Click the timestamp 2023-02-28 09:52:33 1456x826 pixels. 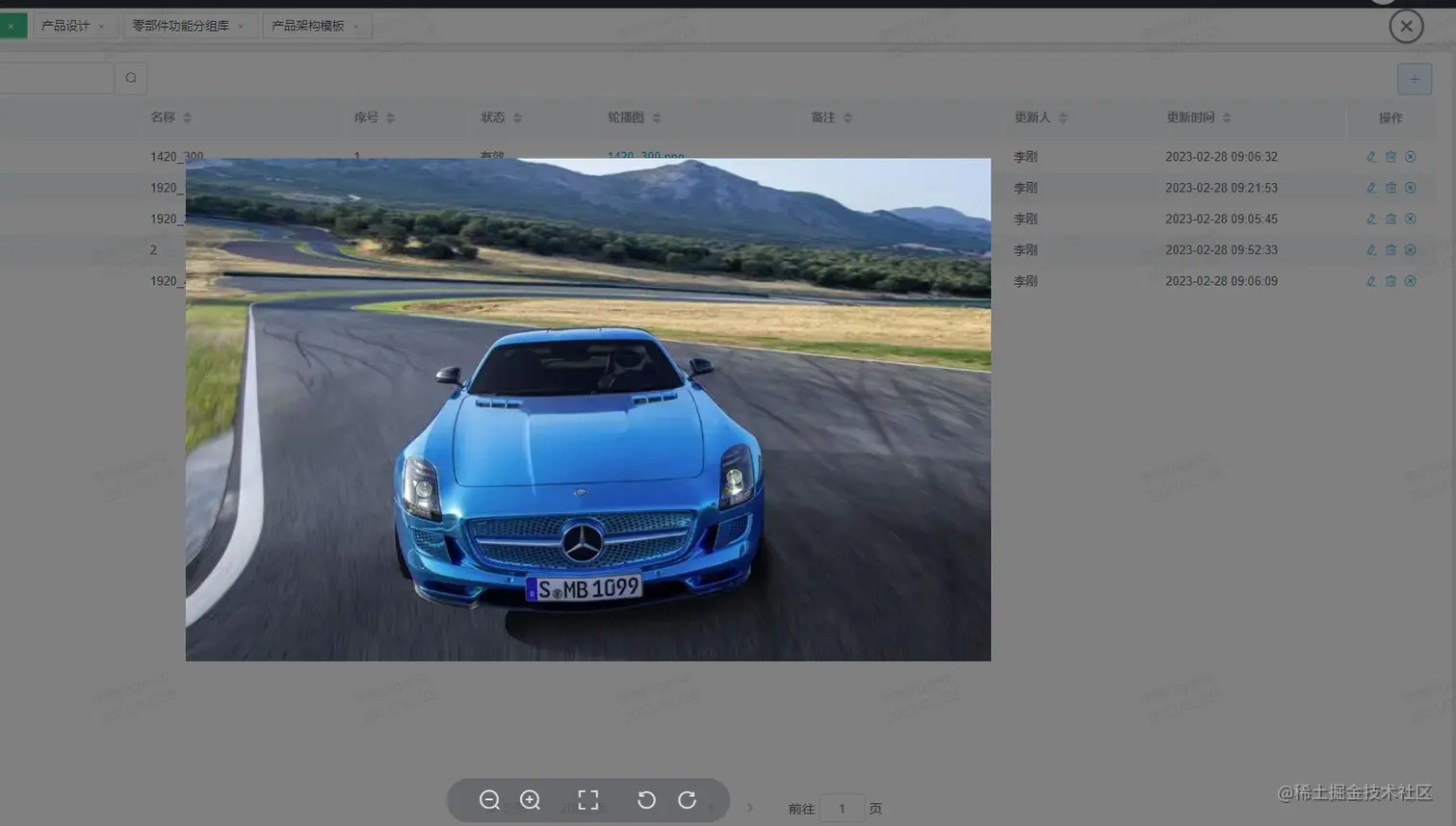point(1221,250)
